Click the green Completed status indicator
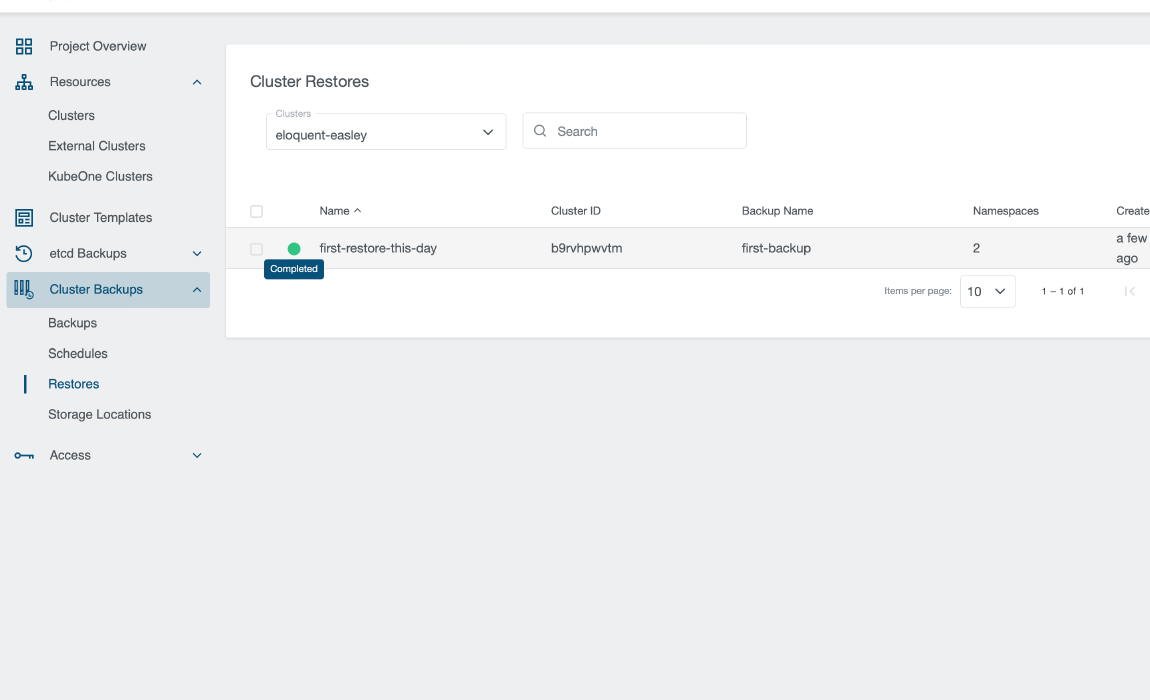The width and height of the screenshot is (1150, 700). (x=293, y=248)
